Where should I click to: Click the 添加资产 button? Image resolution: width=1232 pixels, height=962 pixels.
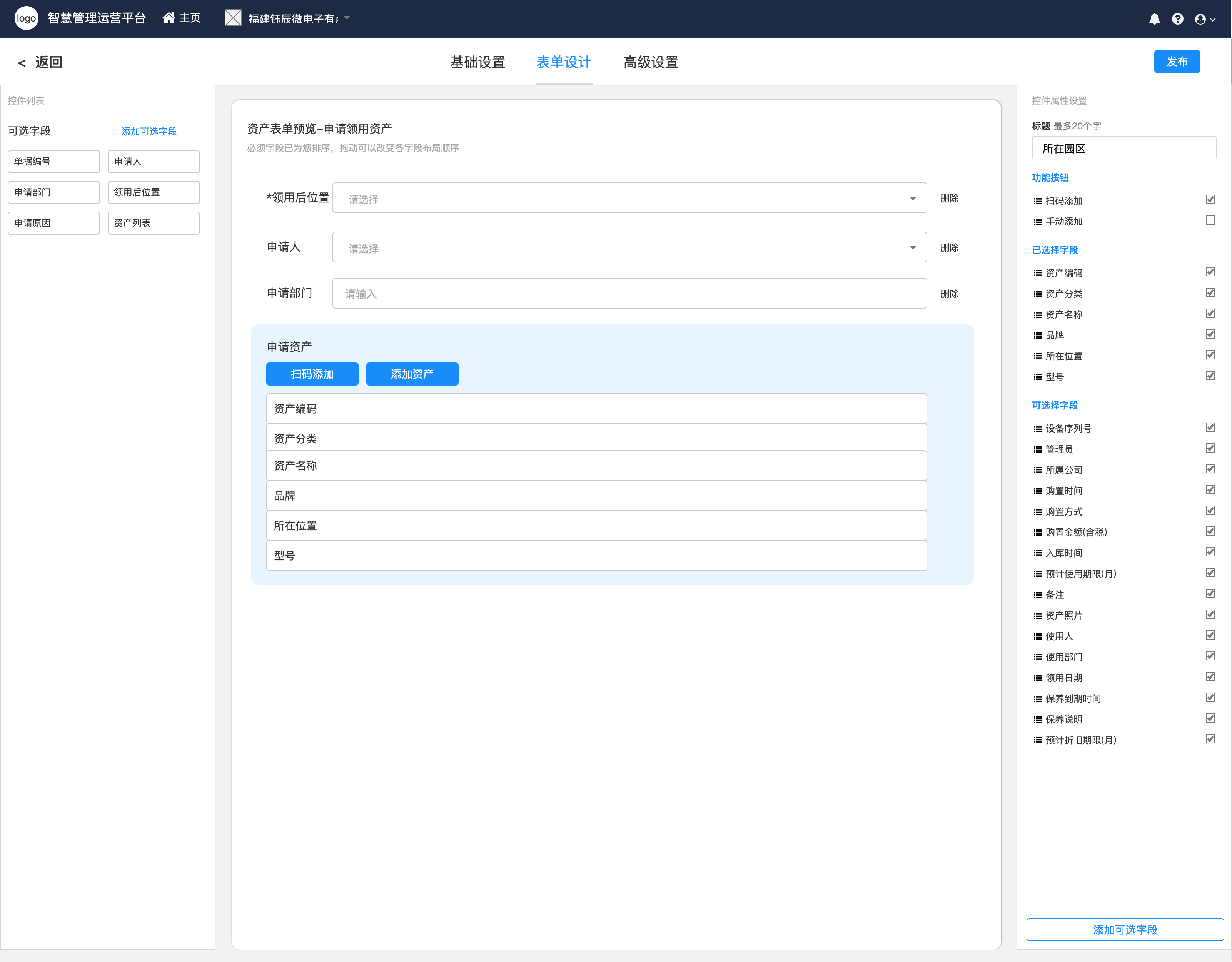point(412,374)
